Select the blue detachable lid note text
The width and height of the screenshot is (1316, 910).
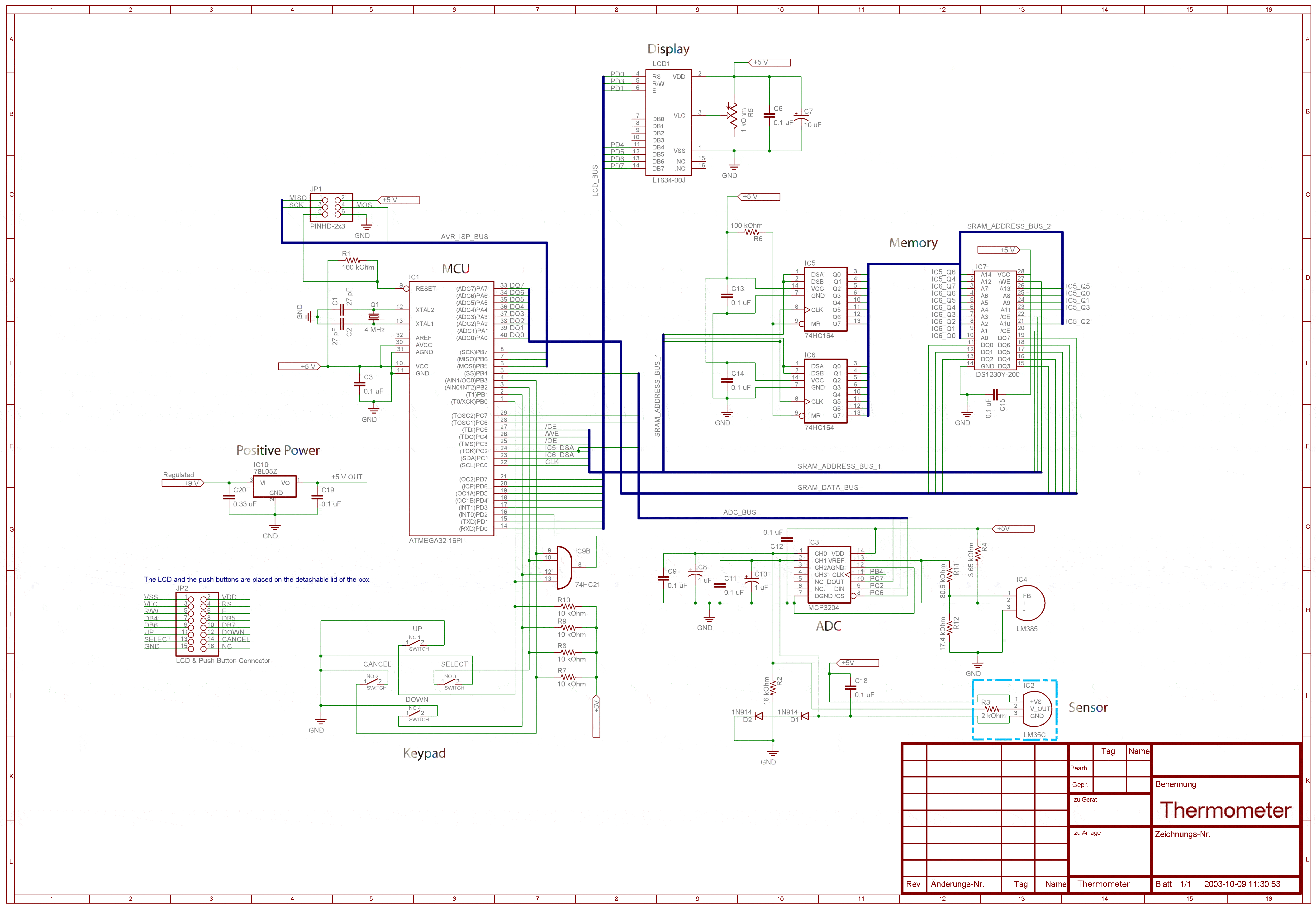pyautogui.click(x=257, y=579)
